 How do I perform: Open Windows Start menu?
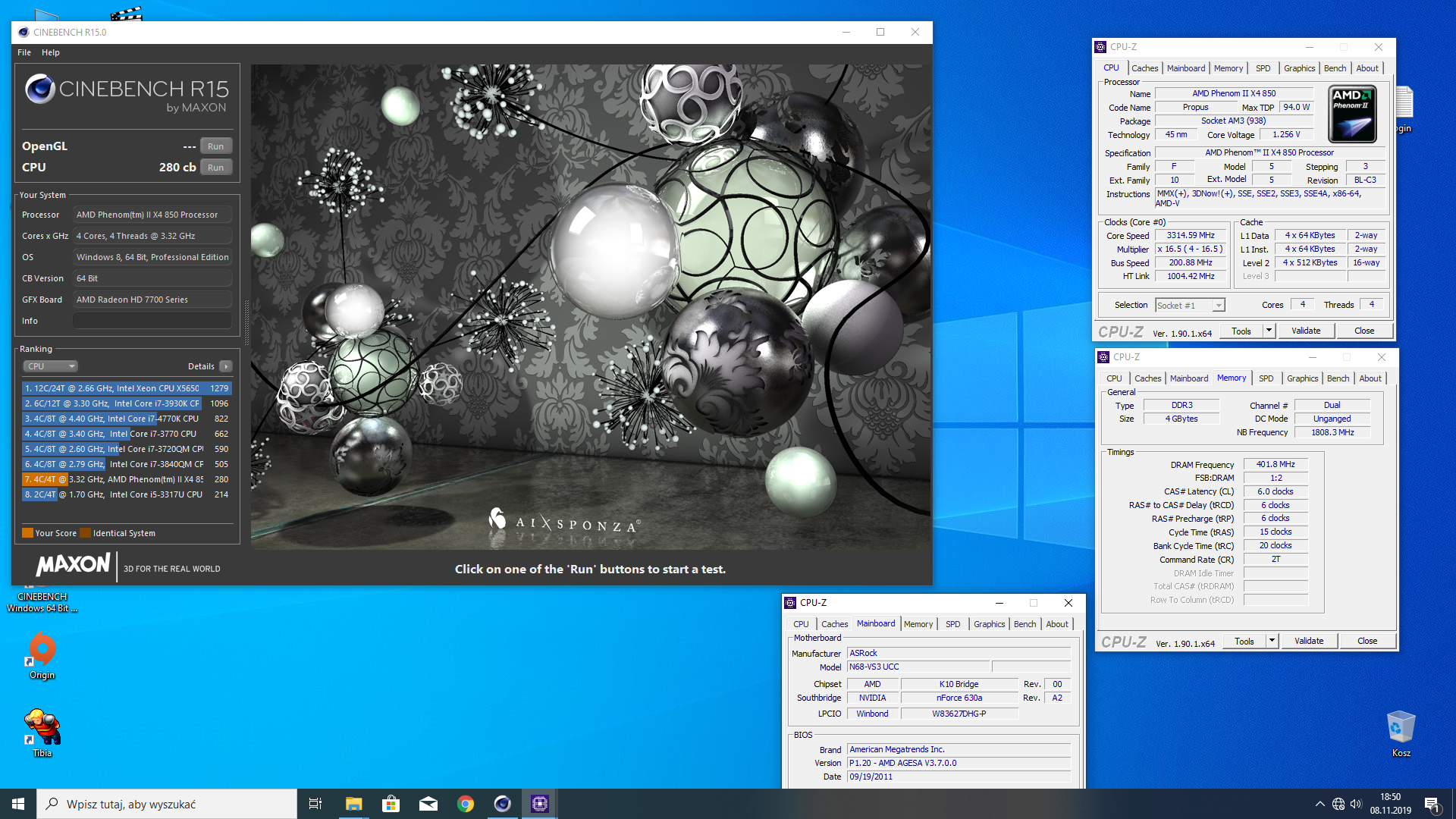(18, 804)
